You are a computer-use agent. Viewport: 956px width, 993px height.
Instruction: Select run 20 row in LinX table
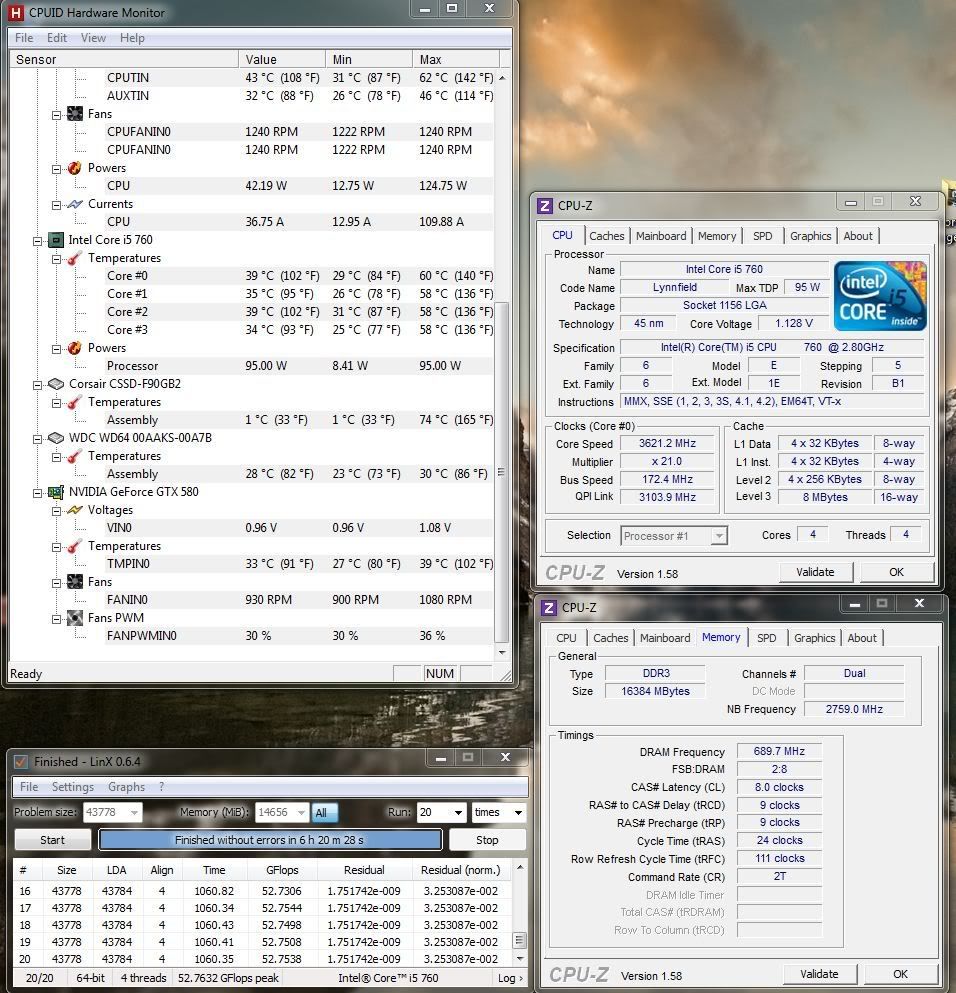pyautogui.click(x=262, y=959)
